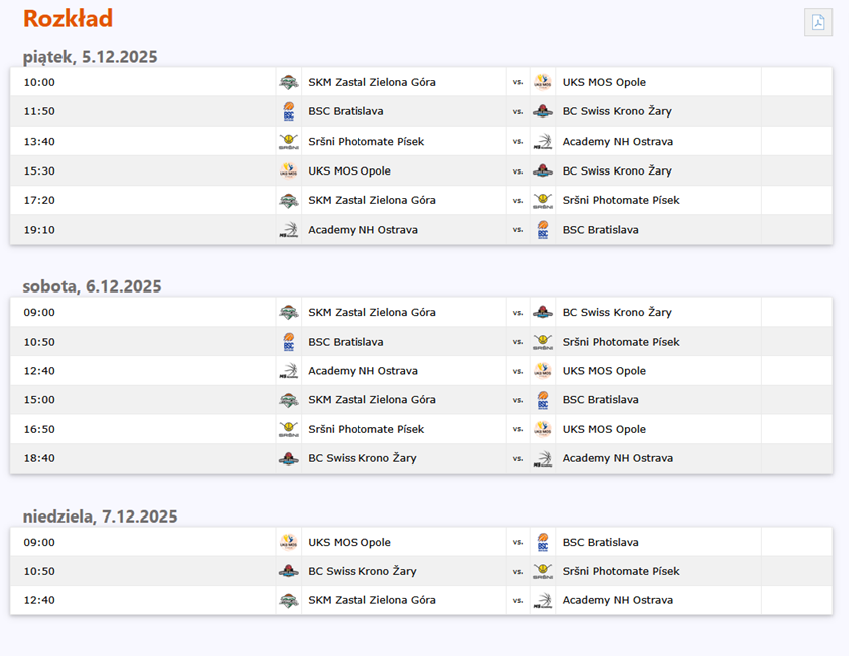
Task: Click UKS MOS Opole name in Sunday 09:00 match
Action: [349, 542]
